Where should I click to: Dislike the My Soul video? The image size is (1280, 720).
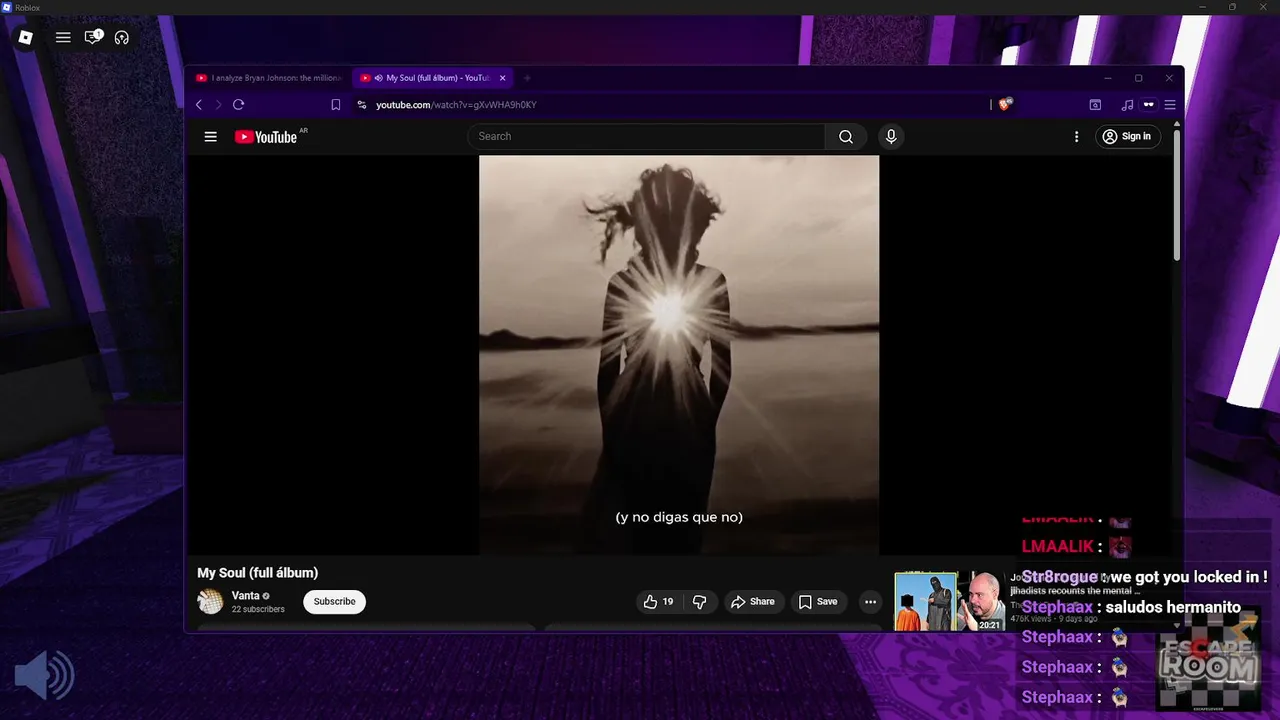click(699, 602)
